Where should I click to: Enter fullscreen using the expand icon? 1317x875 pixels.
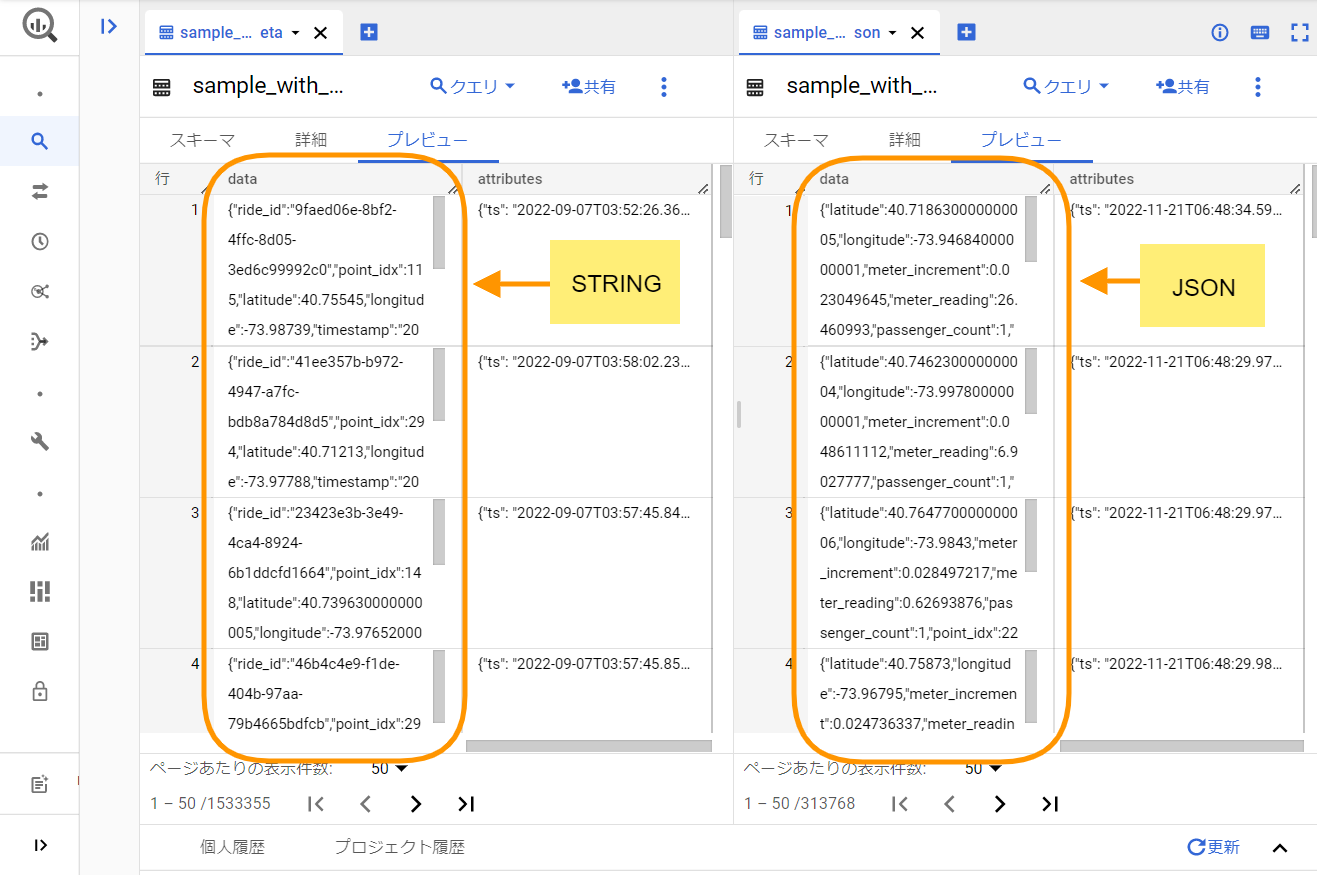coord(1299,32)
